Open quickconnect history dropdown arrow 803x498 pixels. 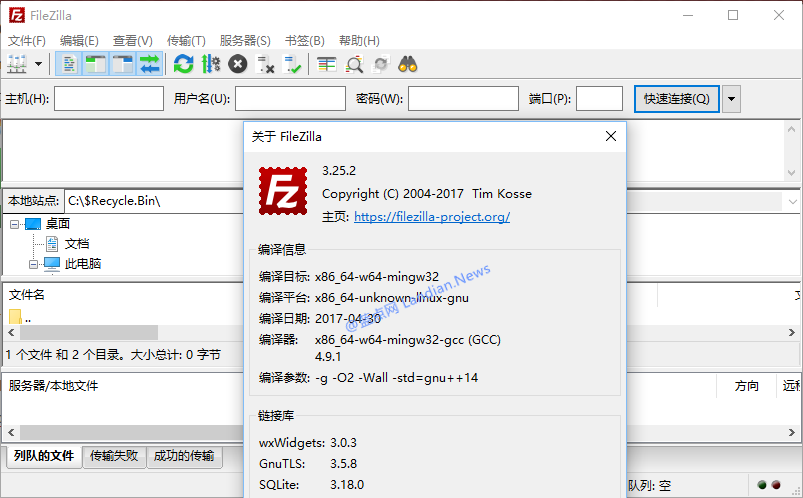(x=731, y=99)
